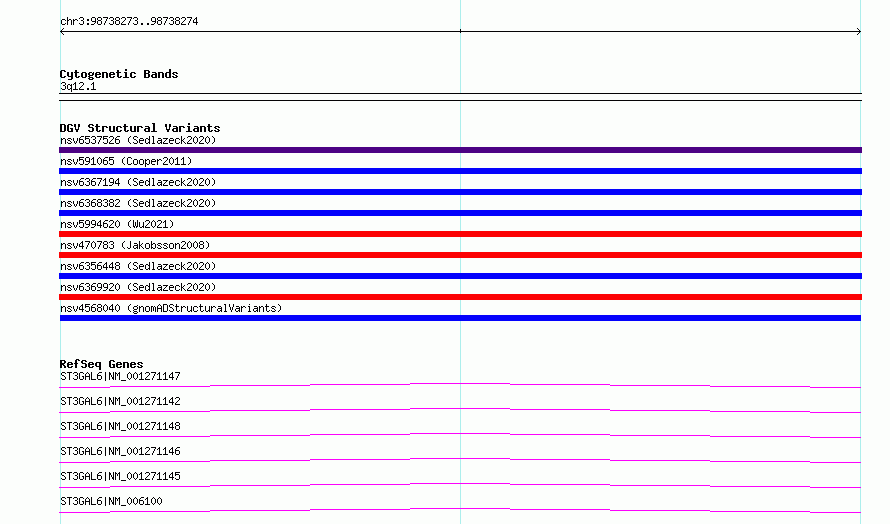Screen dimensions: 890x524
Task: Open transcript ST3GAL6|NM_001271142 label
Action: tap(120, 401)
